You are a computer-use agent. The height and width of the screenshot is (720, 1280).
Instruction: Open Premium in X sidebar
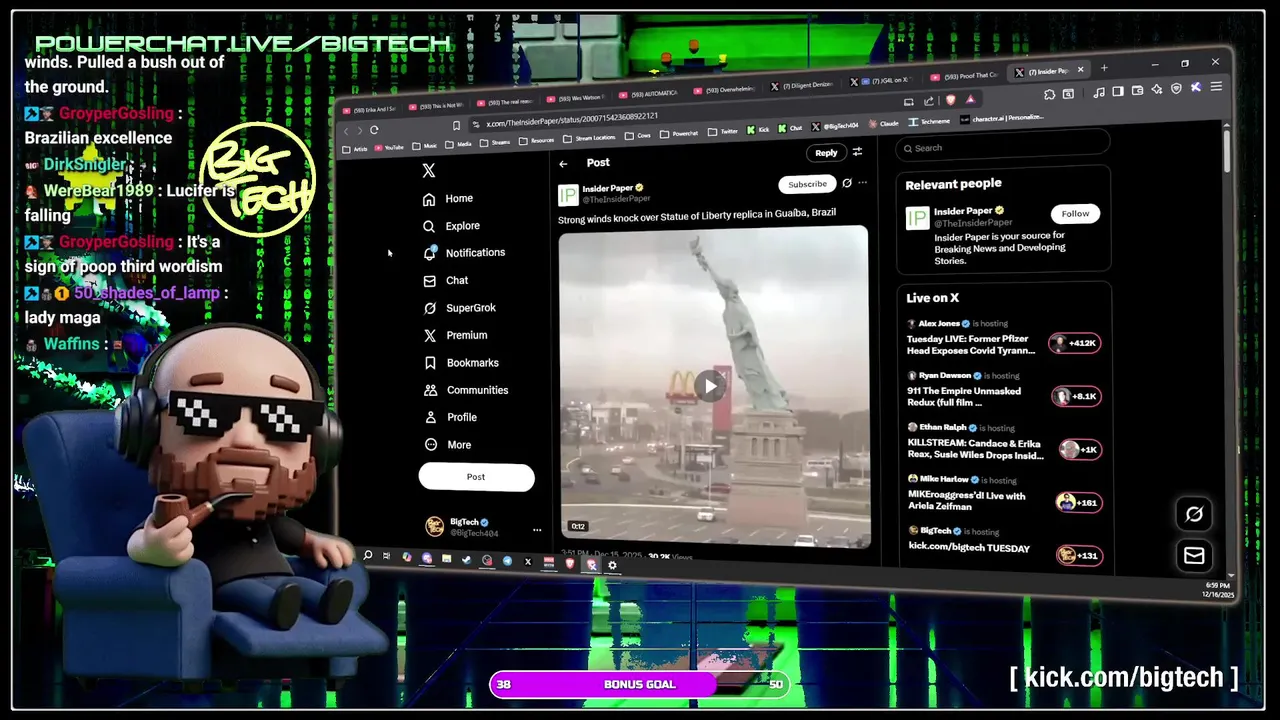455,335
